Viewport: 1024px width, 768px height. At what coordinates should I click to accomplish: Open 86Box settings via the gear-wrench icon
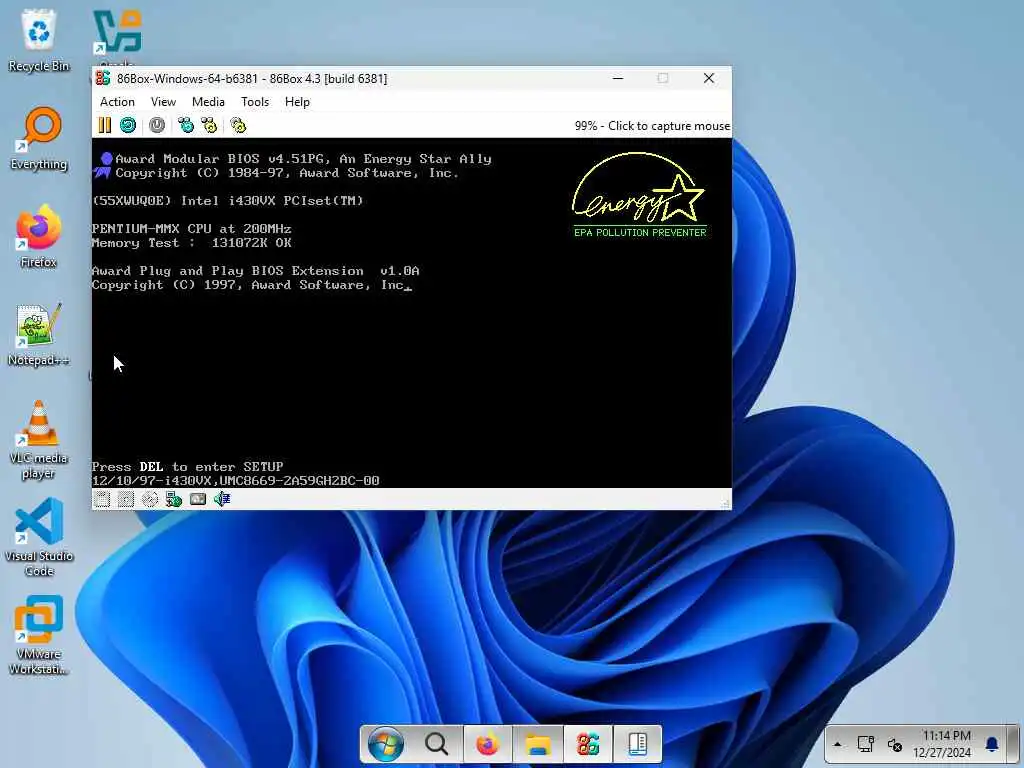pos(238,125)
